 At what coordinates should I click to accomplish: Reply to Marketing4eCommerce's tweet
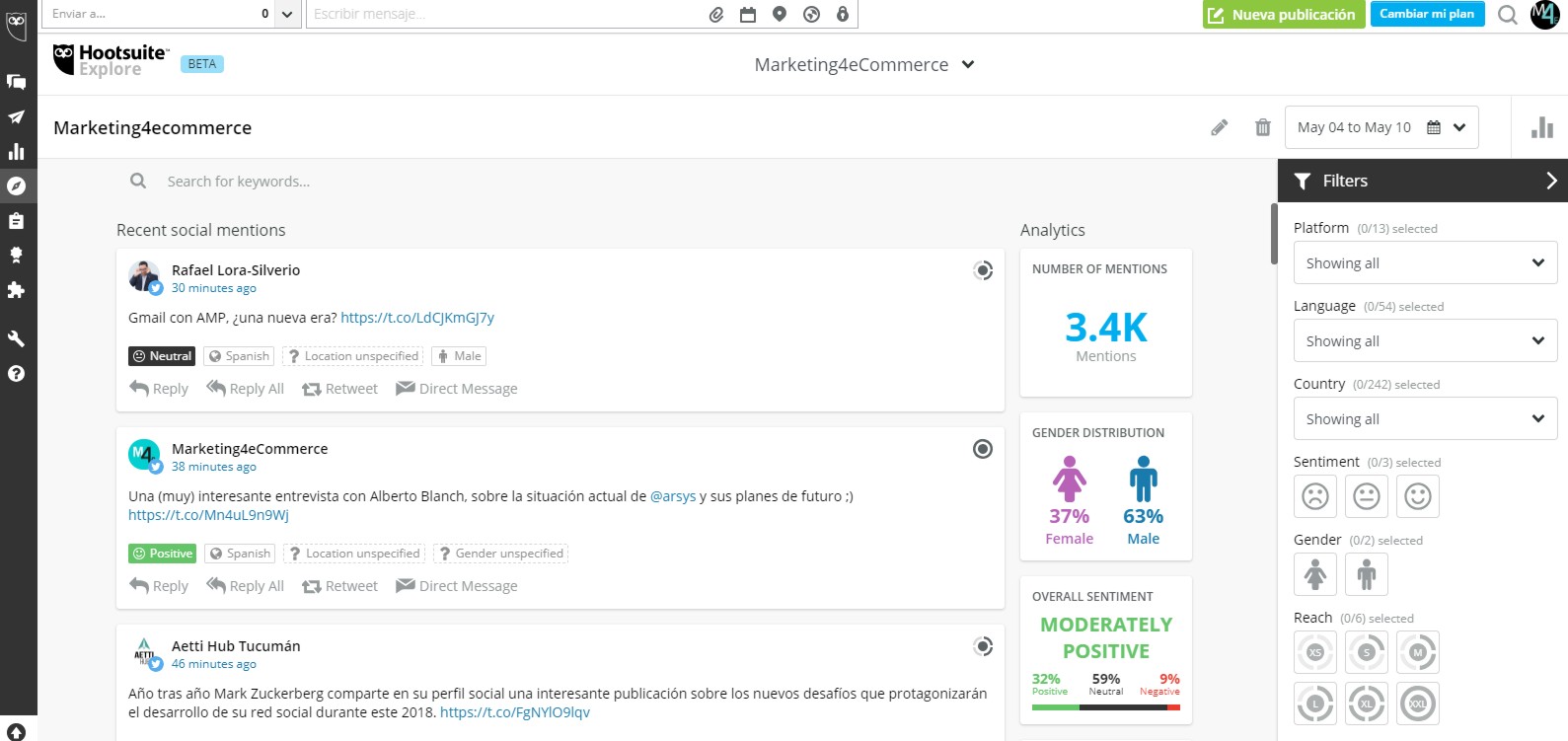[159, 586]
